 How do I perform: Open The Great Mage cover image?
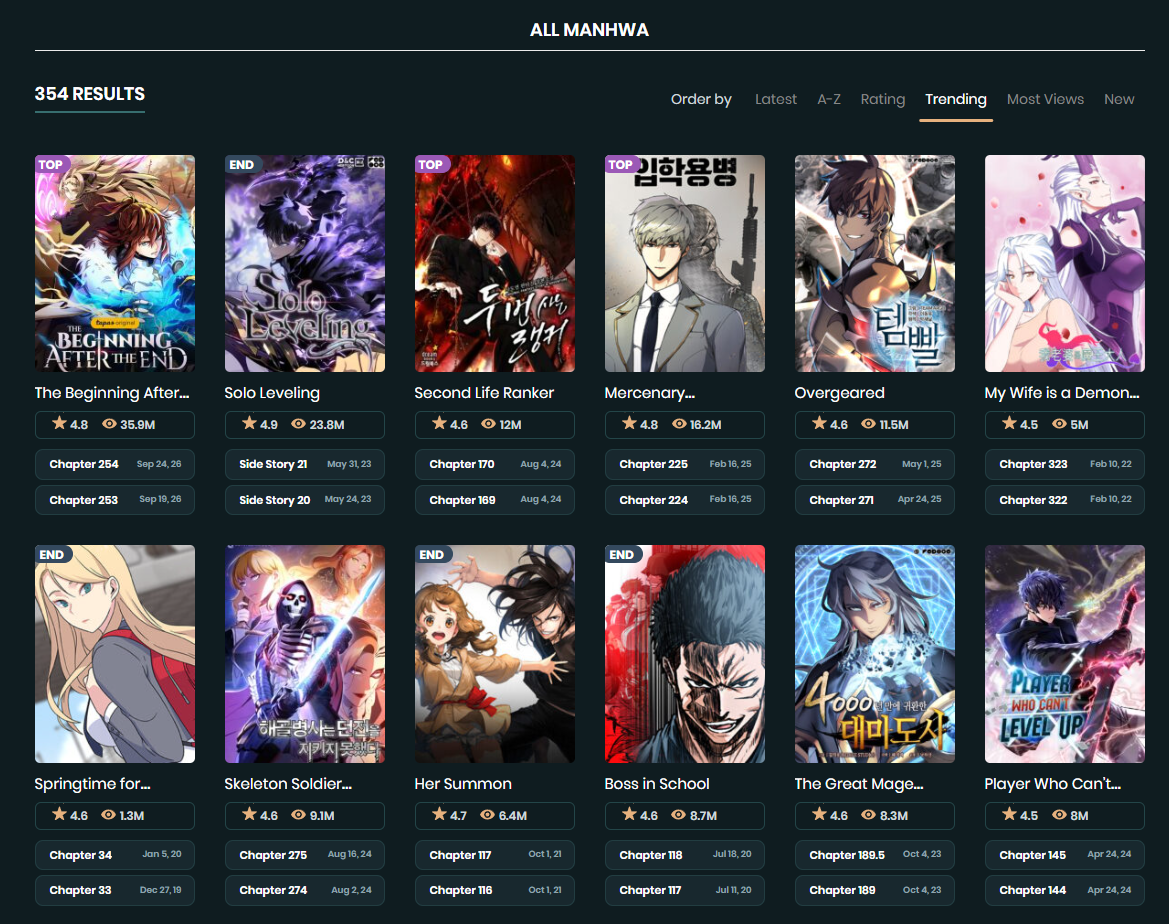pos(875,654)
